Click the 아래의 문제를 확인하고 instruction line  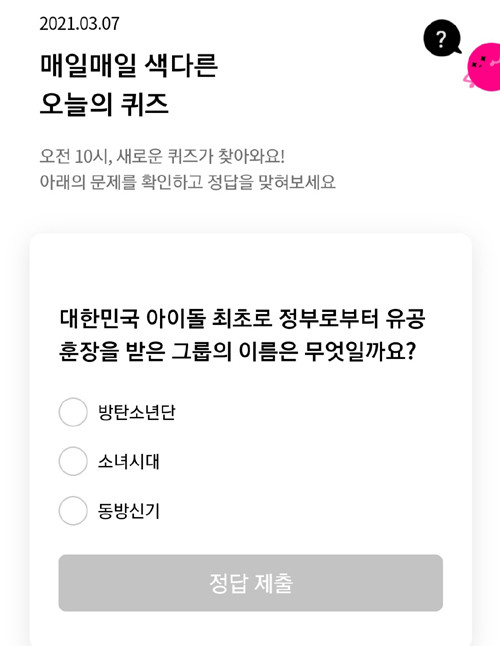[188, 182]
